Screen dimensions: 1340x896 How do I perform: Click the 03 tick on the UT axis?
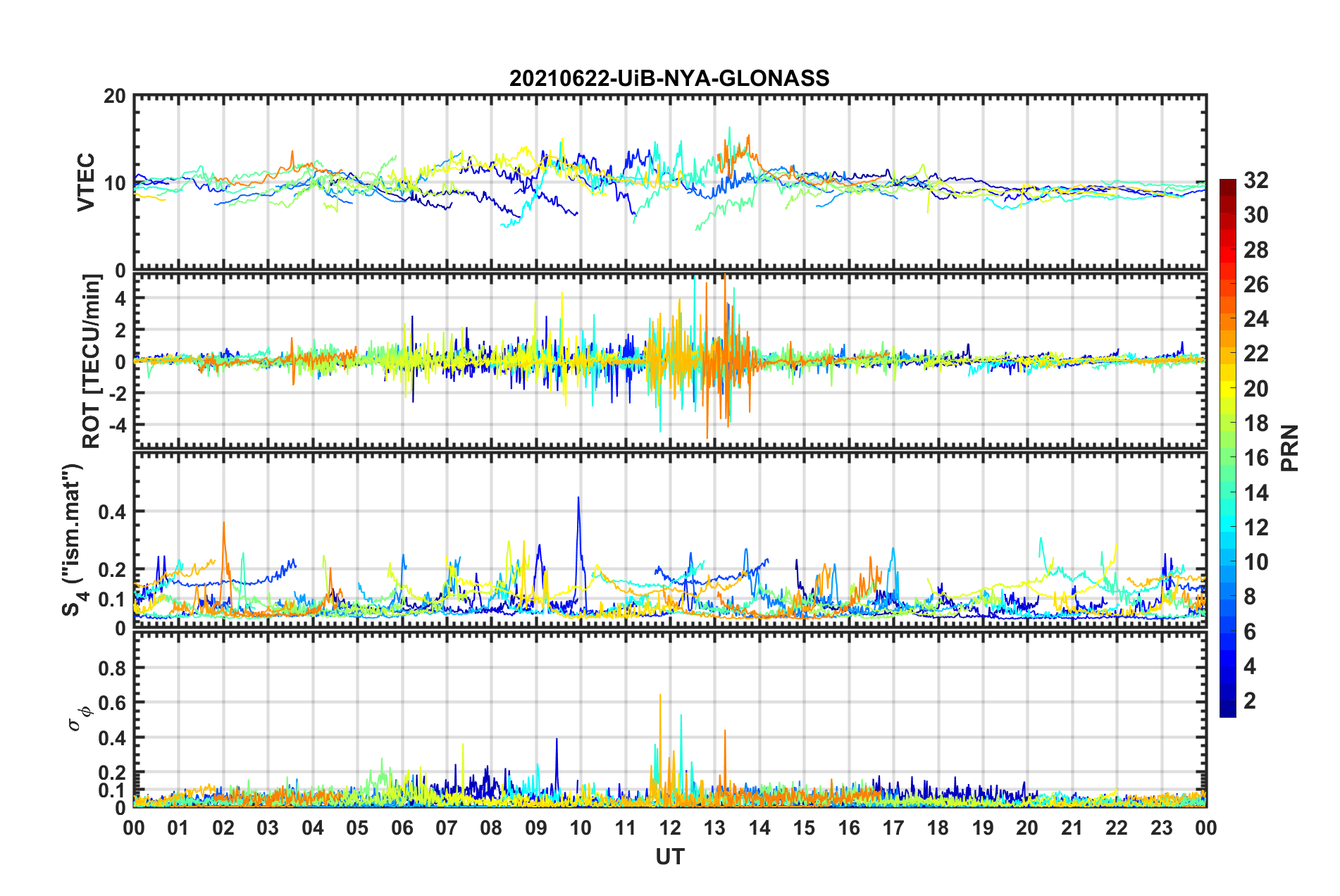[268, 828]
